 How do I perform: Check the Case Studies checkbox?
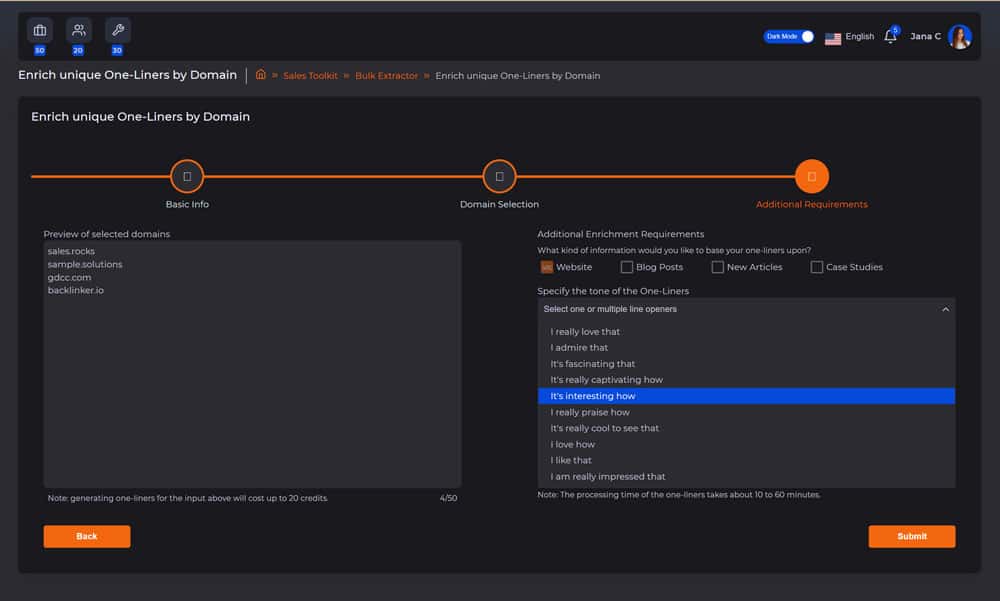(817, 267)
